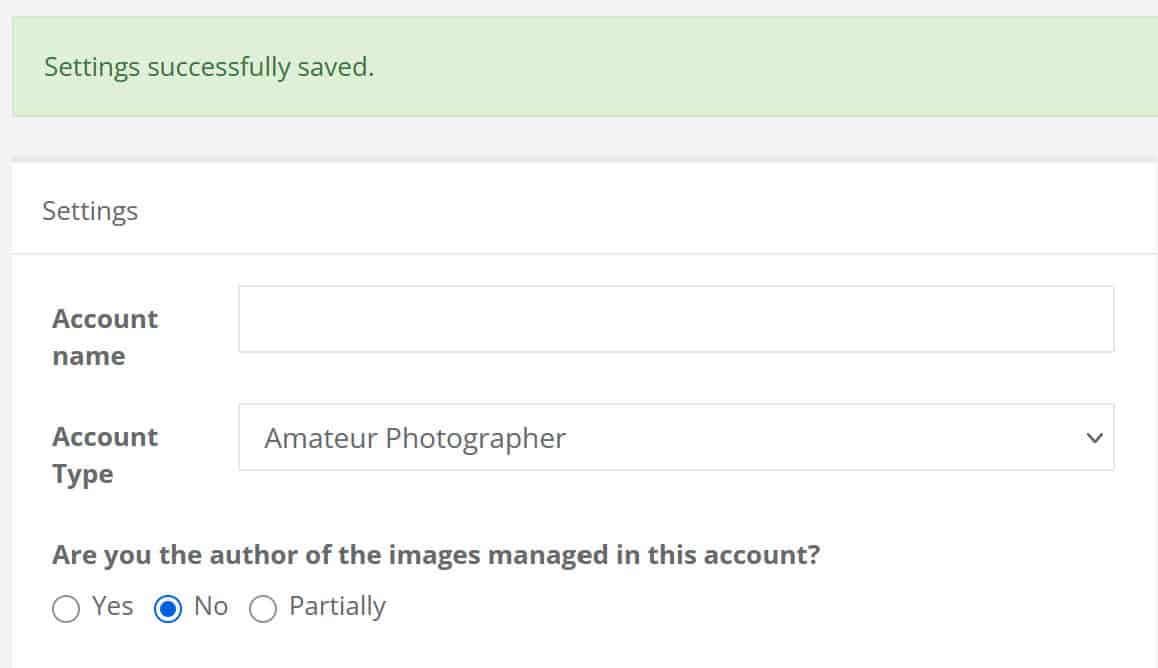Click the Account Type chevron arrow
Image resolution: width=1158 pixels, height=668 pixels.
(1094, 438)
